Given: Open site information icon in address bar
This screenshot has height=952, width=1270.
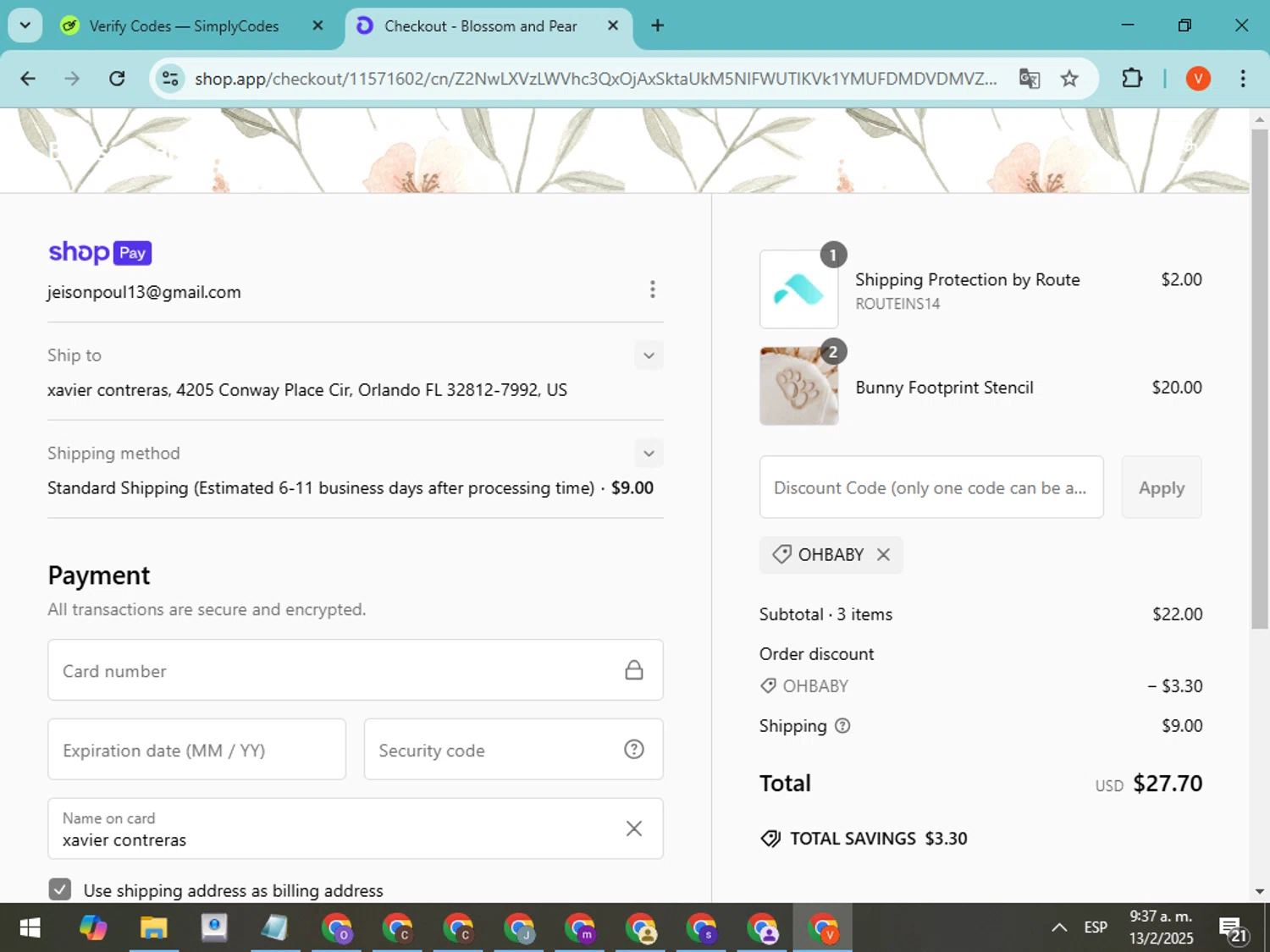Looking at the screenshot, I should [170, 79].
